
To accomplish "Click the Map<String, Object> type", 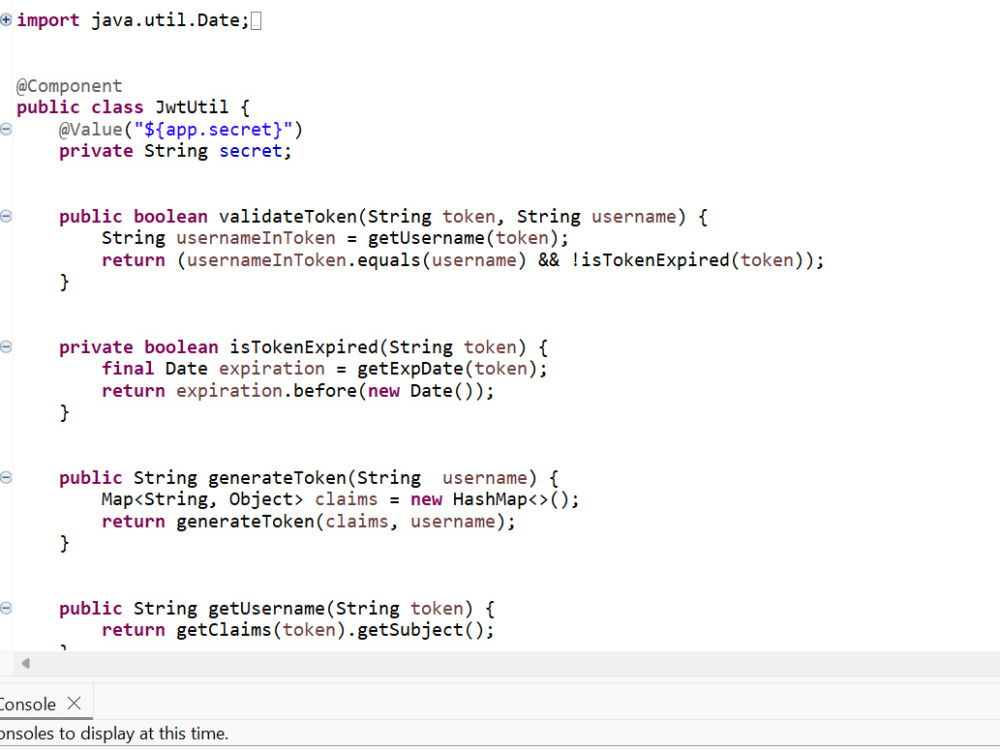I will 202,499.
